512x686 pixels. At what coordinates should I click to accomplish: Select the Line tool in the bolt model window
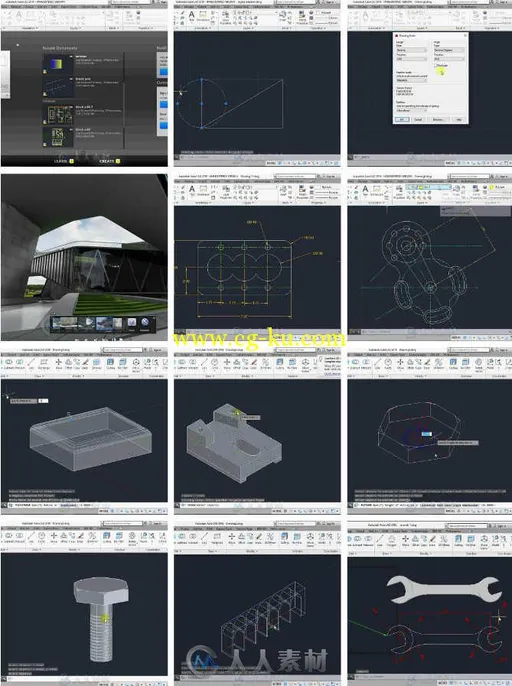(x=31, y=538)
